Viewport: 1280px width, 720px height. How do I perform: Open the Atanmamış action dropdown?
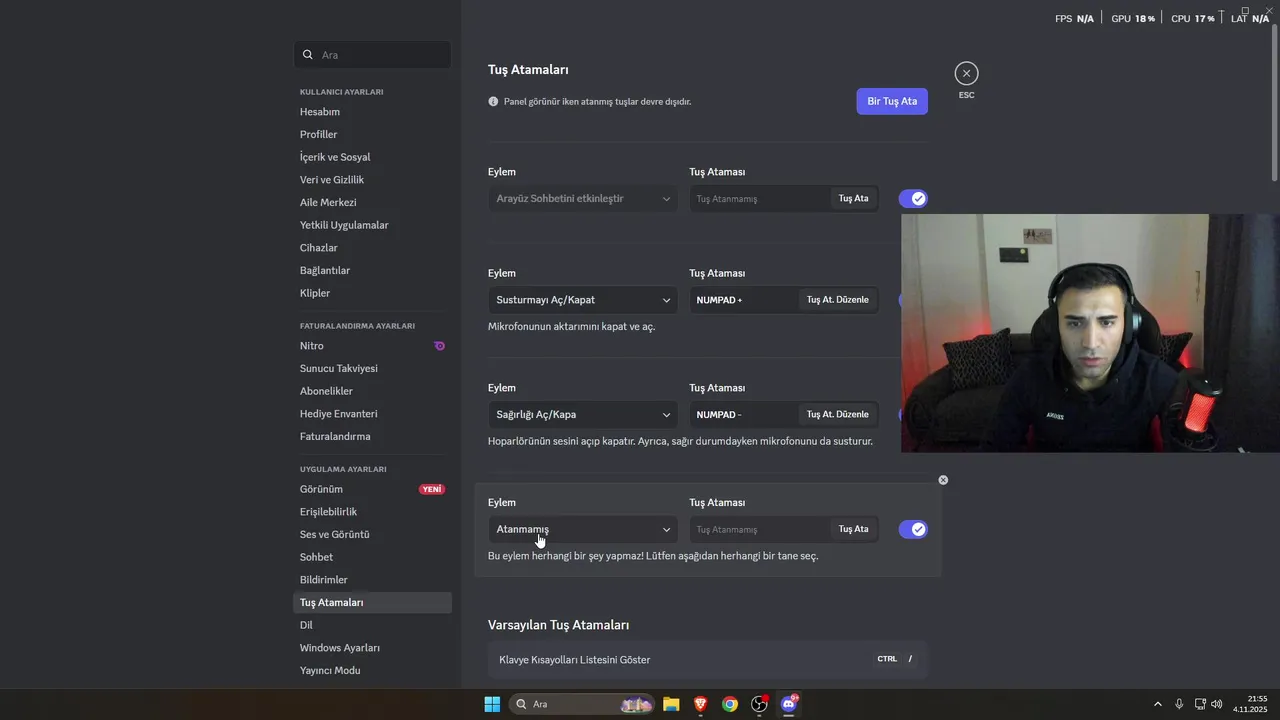pos(583,529)
